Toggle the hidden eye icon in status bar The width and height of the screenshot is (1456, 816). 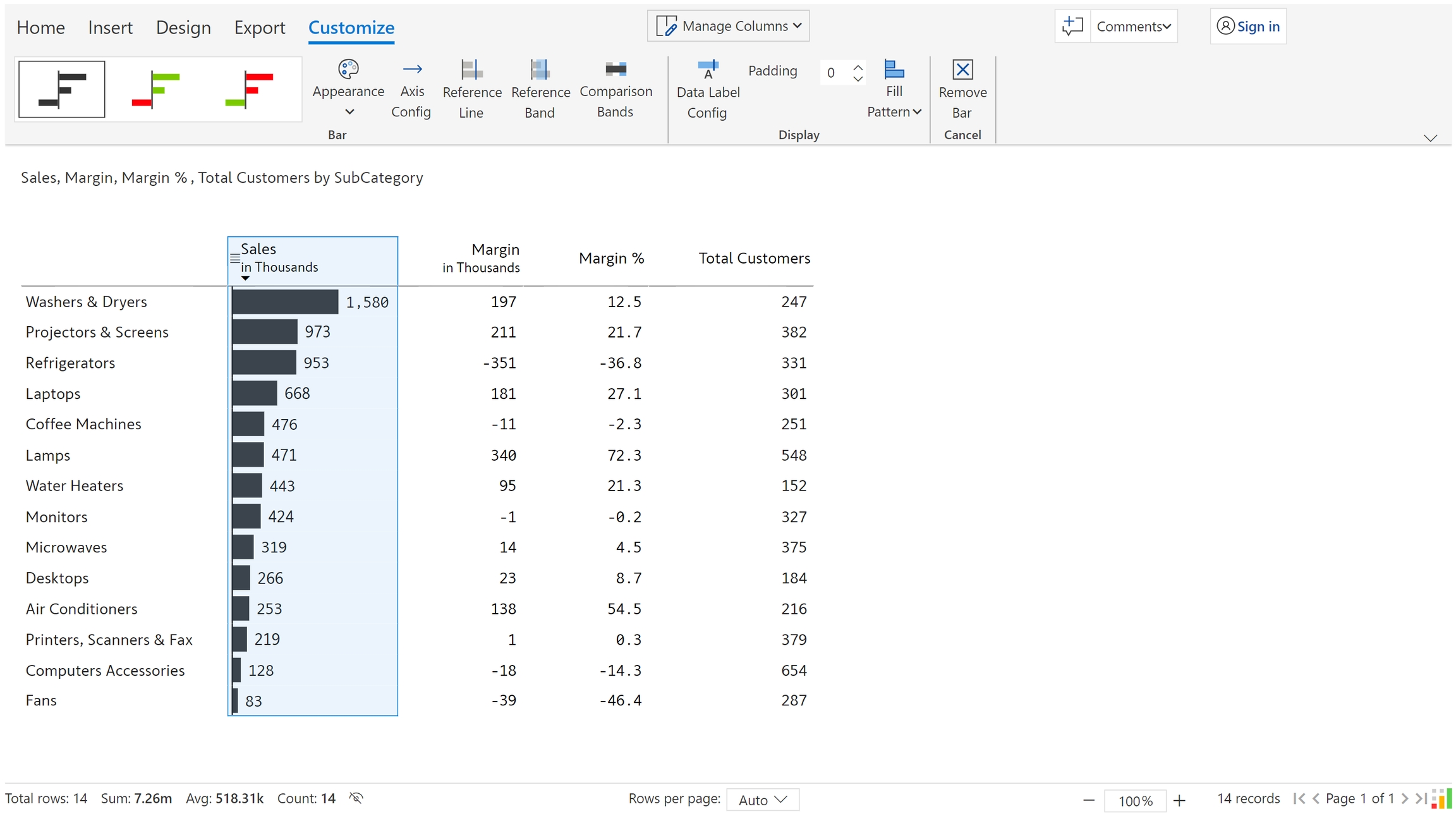click(x=356, y=798)
